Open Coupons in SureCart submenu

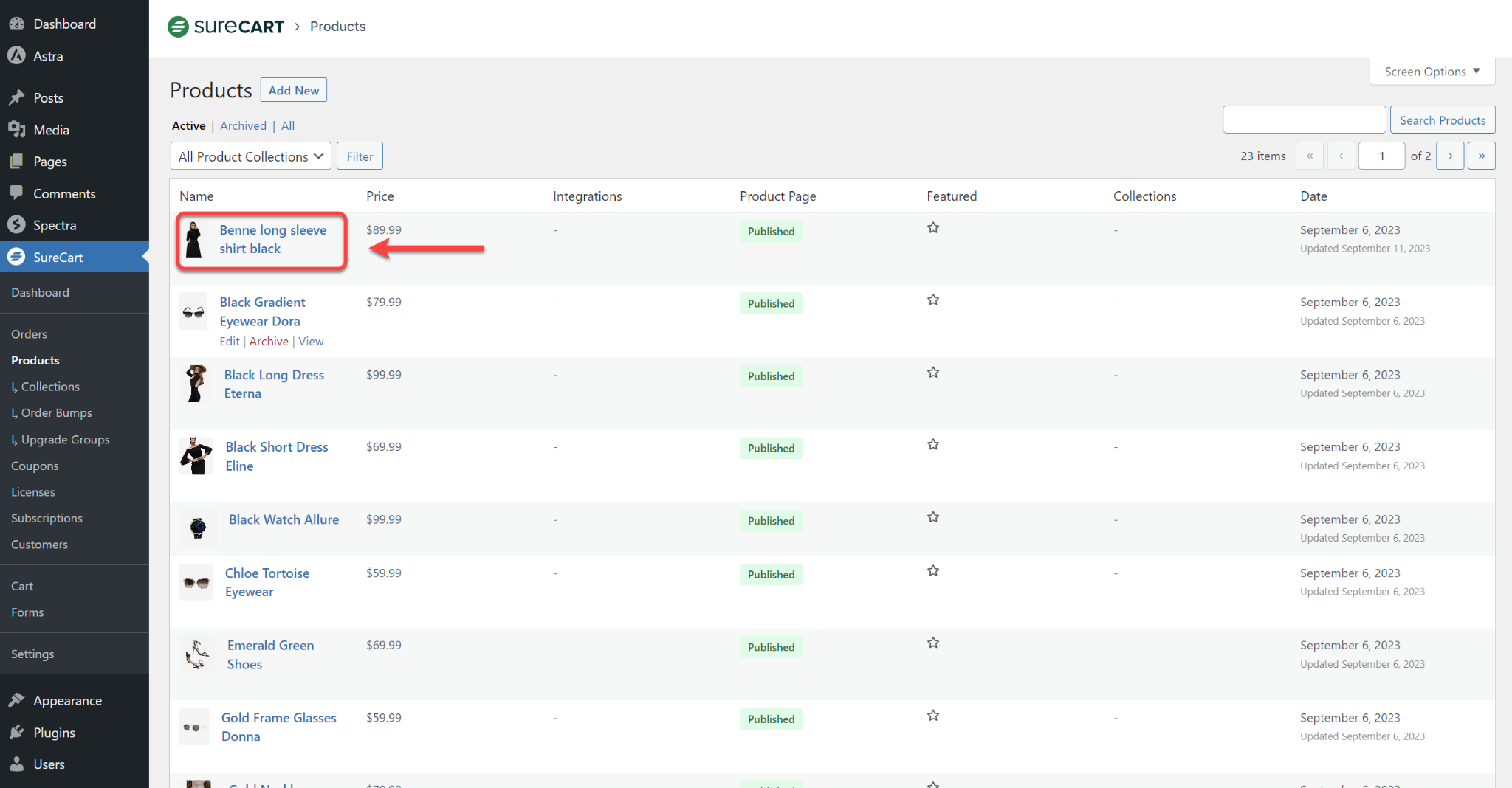[35, 466]
